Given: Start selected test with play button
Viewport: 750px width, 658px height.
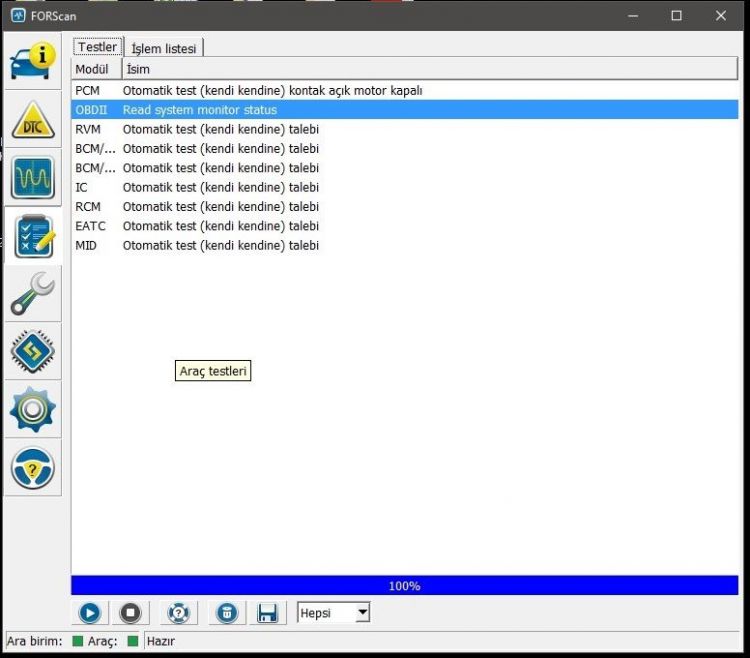Looking at the screenshot, I should click(90, 613).
